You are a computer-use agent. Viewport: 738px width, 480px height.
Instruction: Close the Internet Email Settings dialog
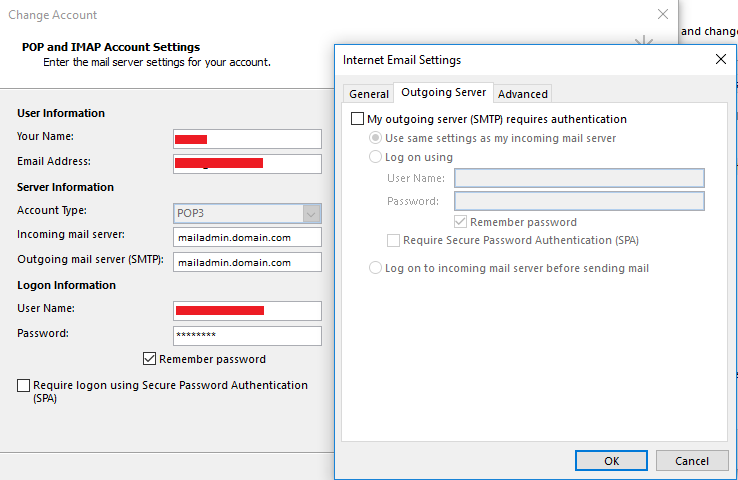(721, 59)
